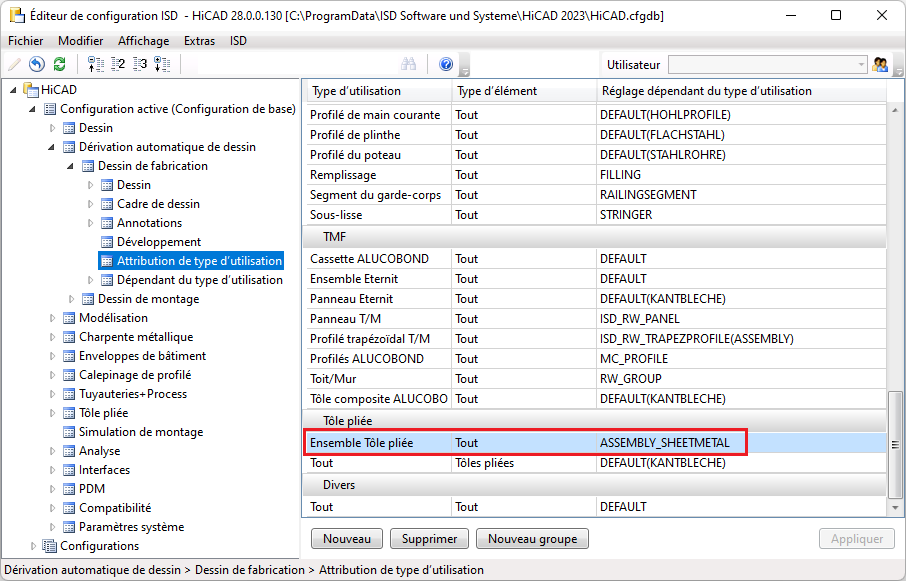The height and width of the screenshot is (581, 906).
Task: Click the HiCAD root folder icon
Action: [31, 90]
